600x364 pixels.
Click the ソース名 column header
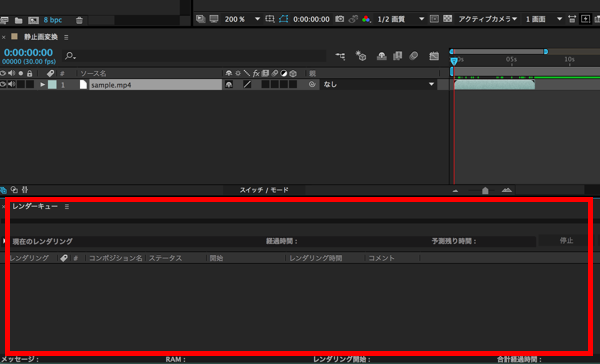pos(93,73)
